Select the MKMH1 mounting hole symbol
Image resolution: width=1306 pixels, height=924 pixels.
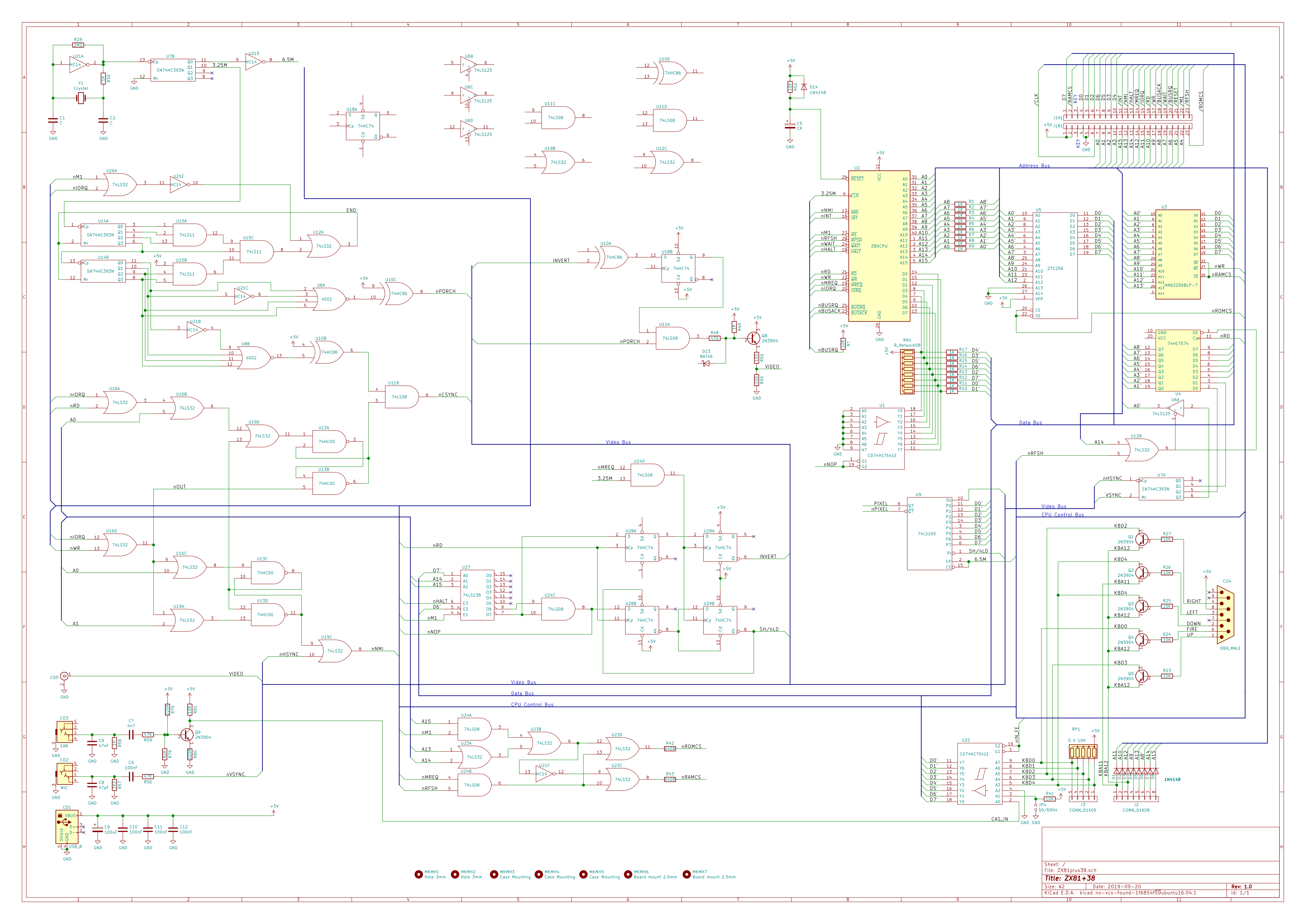(x=419, y=875)
